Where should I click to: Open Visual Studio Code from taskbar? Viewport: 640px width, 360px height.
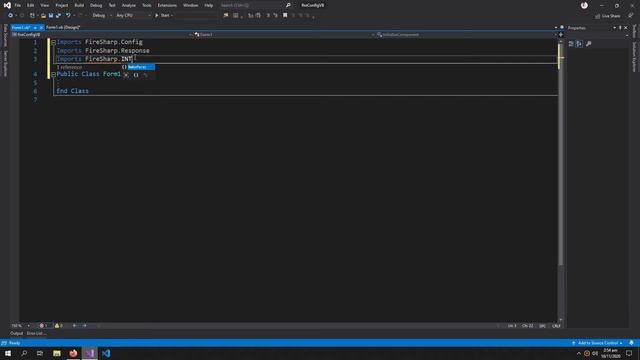tap(106, 353)
